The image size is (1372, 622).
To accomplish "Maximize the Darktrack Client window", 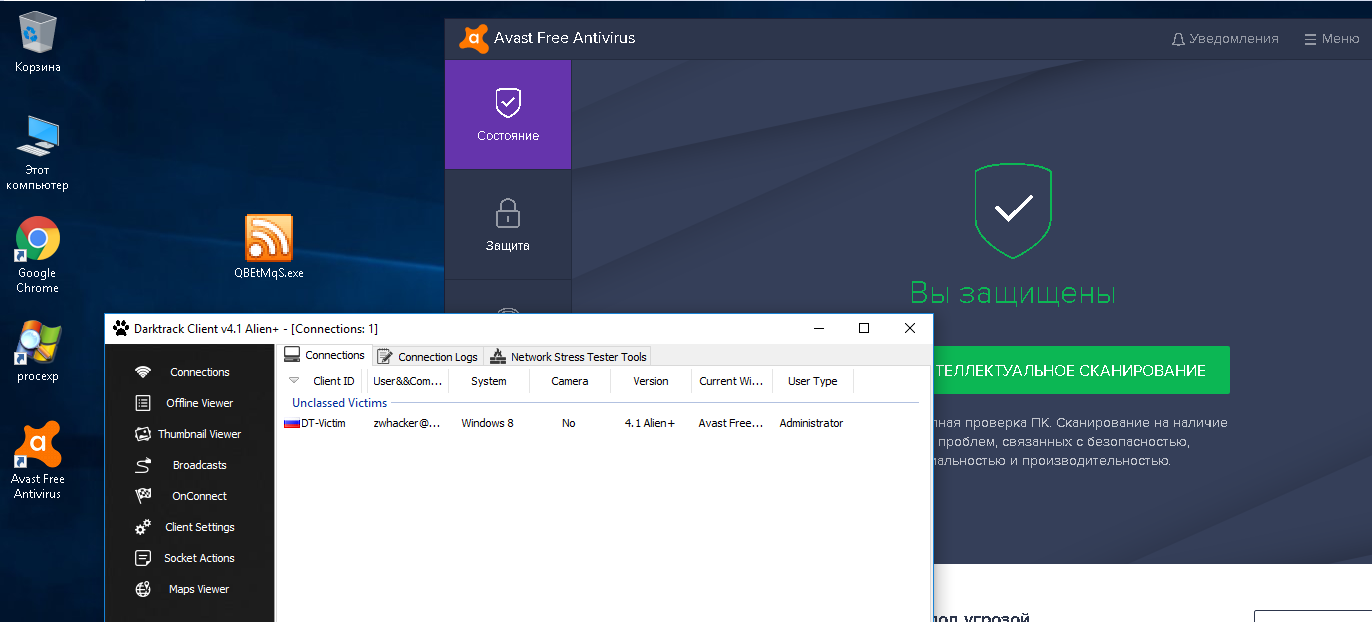I will pyautogui.click(x=864, y=328).
